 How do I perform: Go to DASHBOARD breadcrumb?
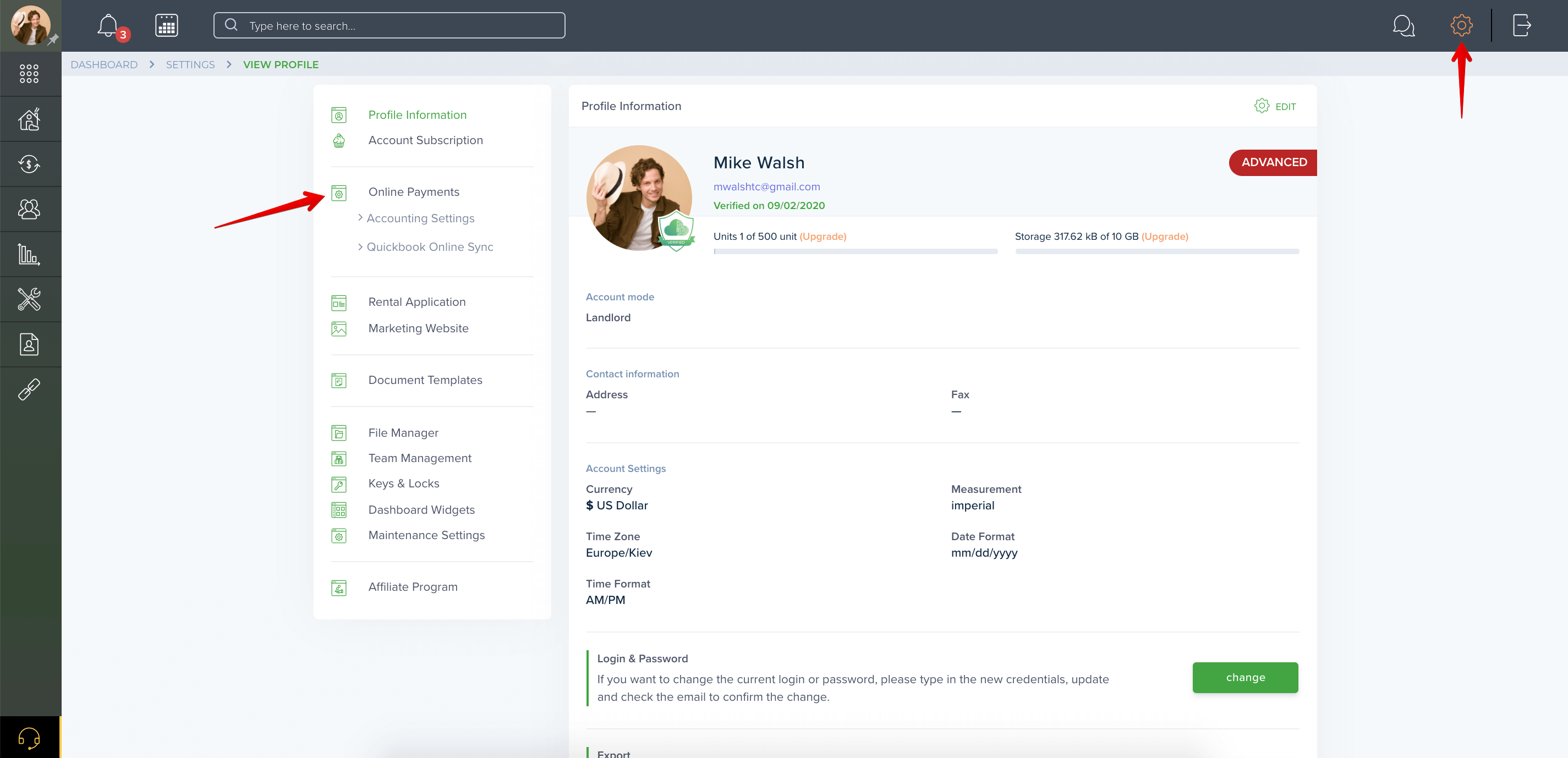104,64
